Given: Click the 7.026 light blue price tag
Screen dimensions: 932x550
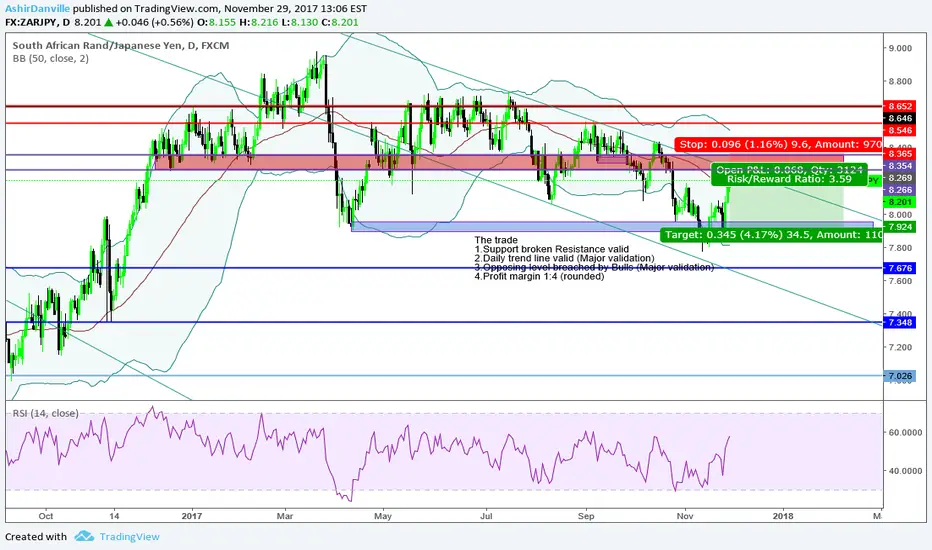Looking at the screenshot, I should 900,376.
